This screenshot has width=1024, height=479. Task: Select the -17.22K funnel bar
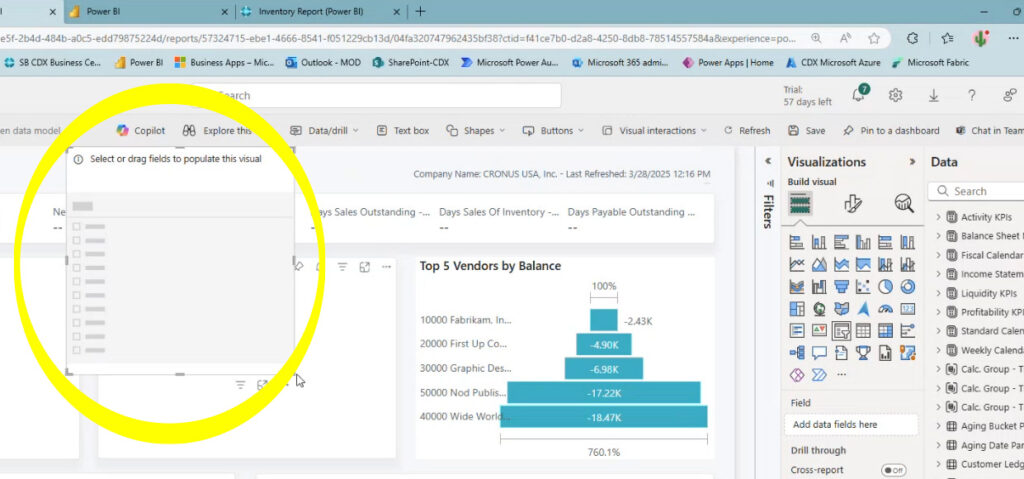click(x=603, y=393)
